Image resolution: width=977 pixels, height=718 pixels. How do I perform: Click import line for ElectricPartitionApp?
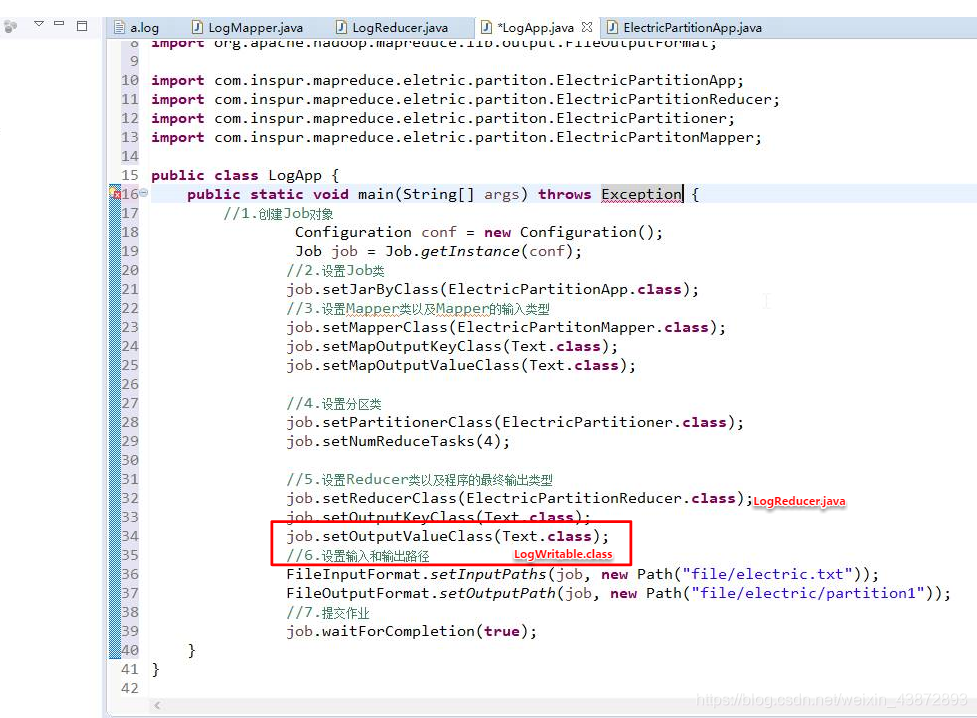[x=447, y=80]
